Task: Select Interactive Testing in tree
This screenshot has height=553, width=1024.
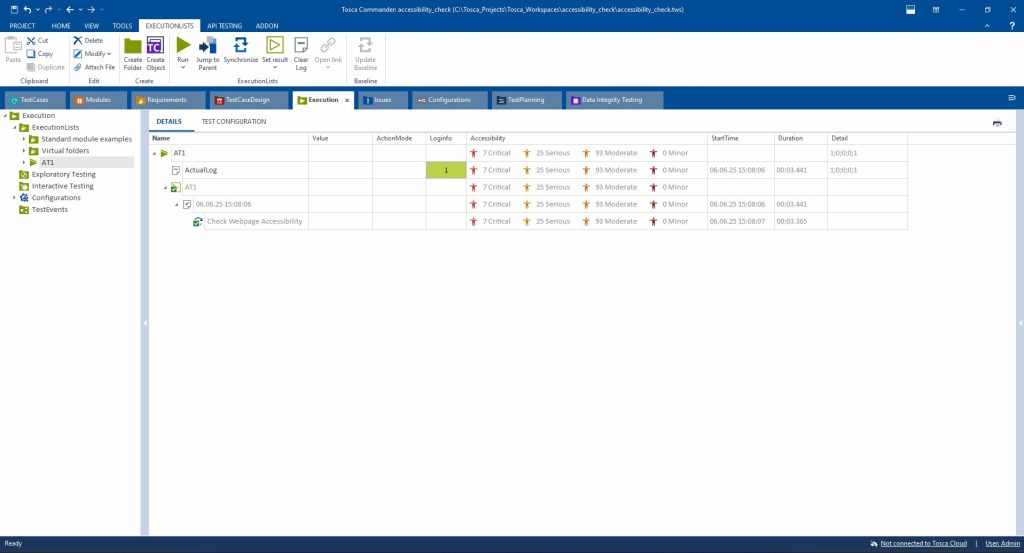Action: (x=62, y=186)
